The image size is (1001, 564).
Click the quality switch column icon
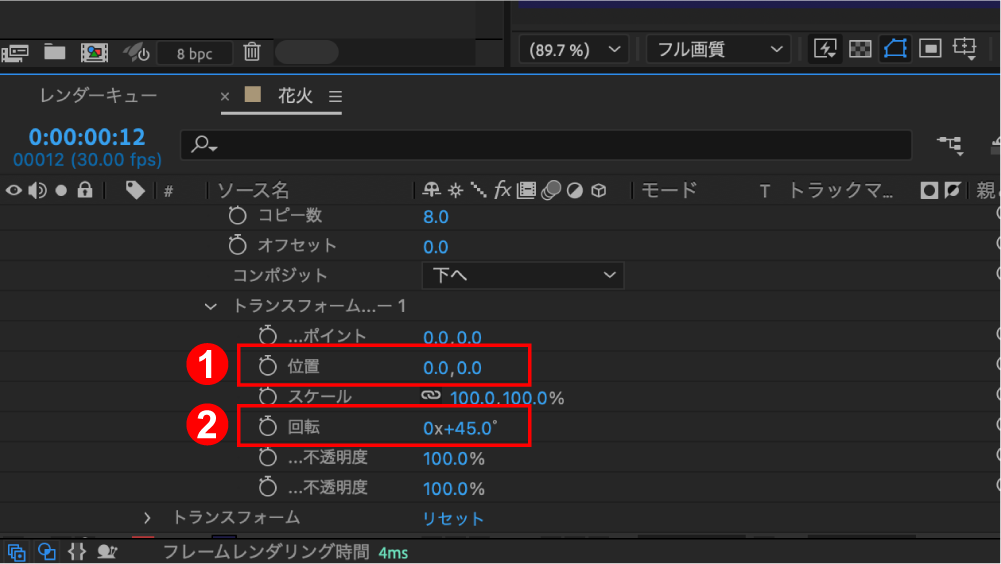coord(478,190)
